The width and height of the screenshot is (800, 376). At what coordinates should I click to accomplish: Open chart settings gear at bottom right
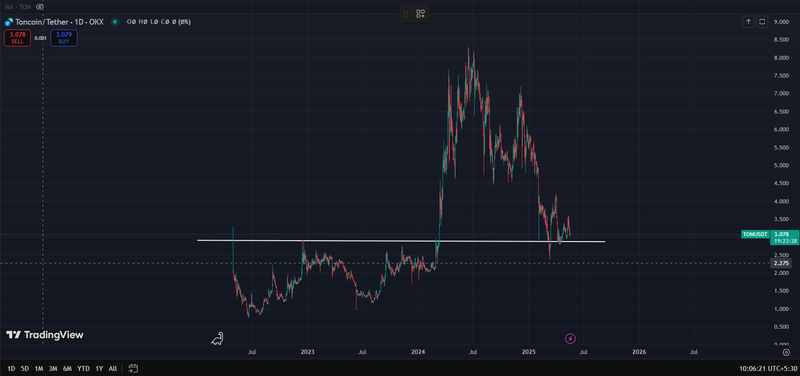tap(786, 352)
